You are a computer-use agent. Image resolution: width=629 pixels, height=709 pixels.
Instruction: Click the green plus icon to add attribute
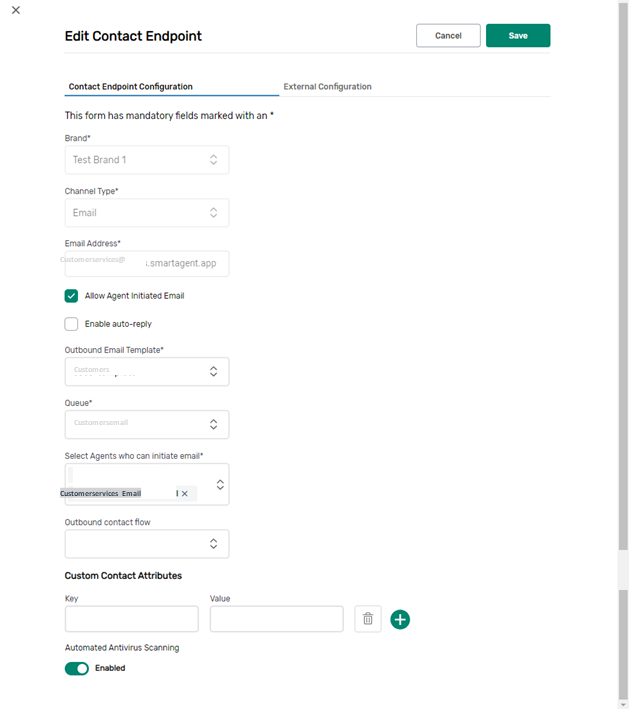pos(400,619)
